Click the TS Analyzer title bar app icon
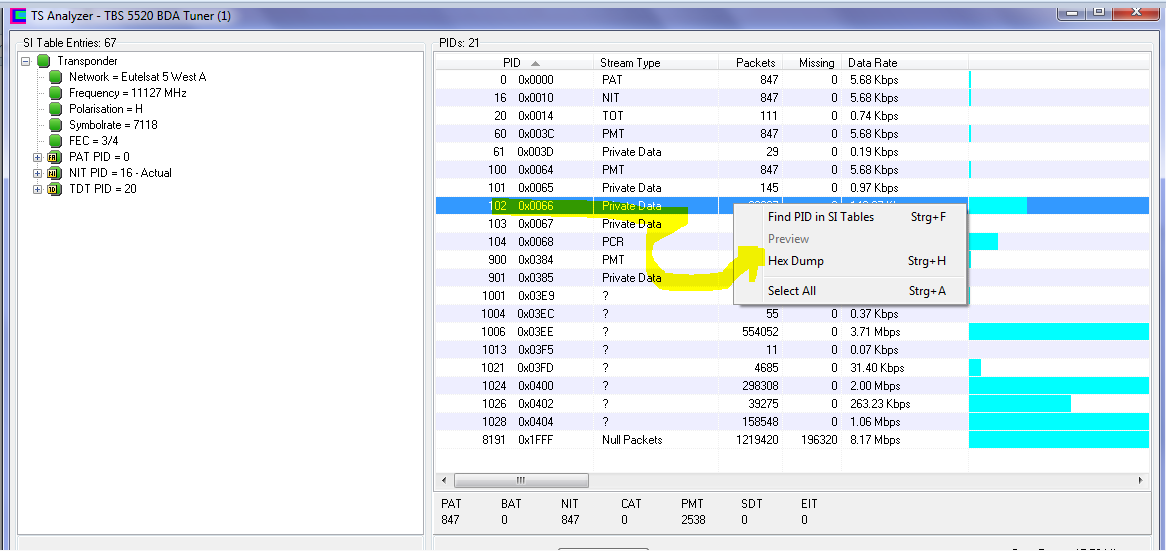The image size is (1166, 551). (x=18, y=15)
